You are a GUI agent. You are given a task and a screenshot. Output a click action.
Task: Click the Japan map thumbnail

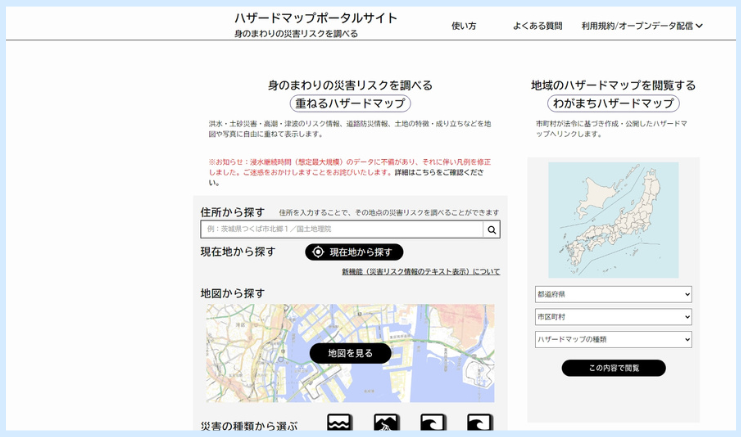coord(613,220)
